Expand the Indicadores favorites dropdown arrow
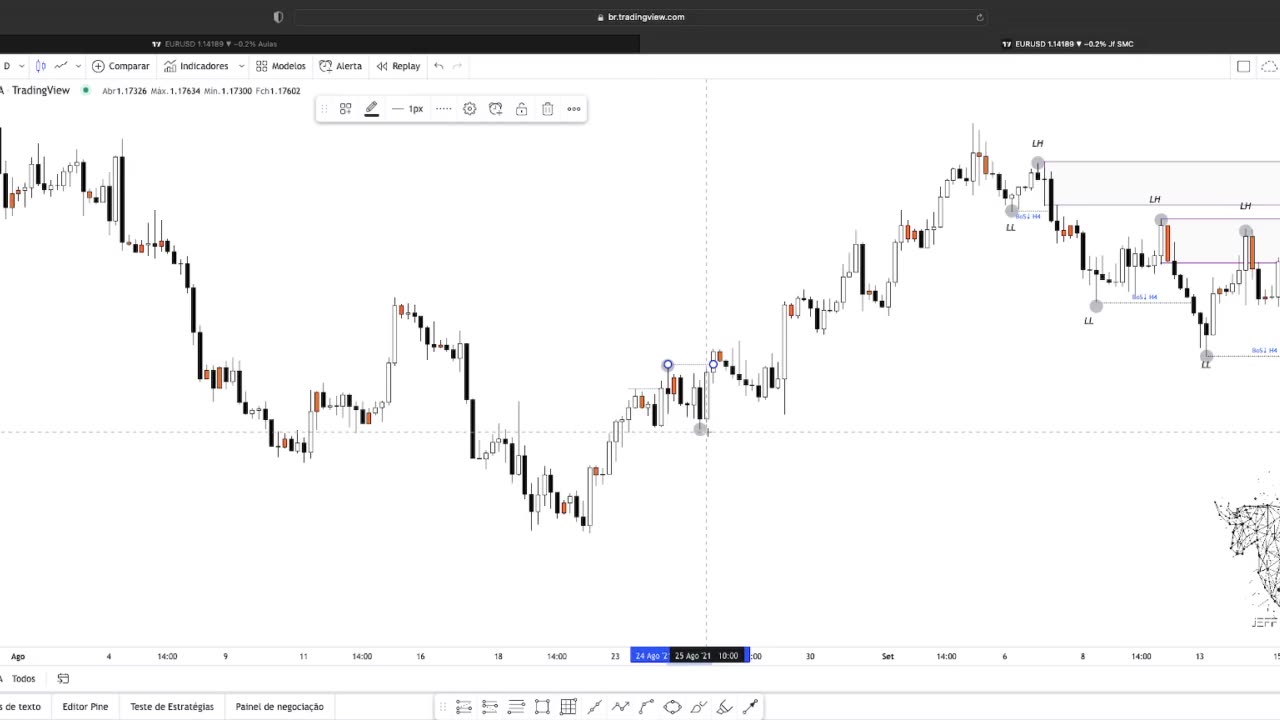1280x720 pixels. 241,66
